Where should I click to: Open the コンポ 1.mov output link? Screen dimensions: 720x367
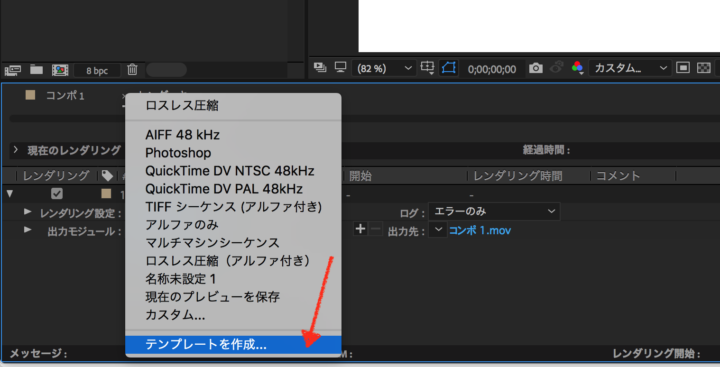480,231
